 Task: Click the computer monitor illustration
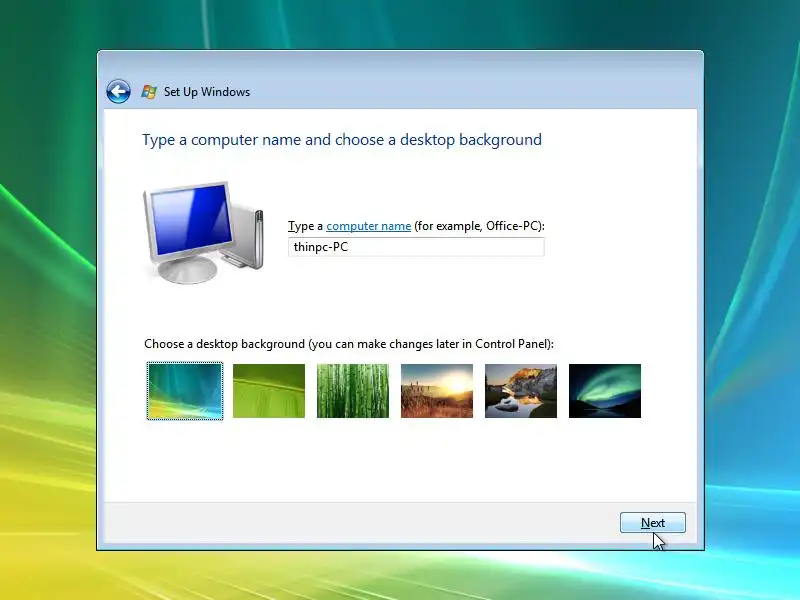203,232
